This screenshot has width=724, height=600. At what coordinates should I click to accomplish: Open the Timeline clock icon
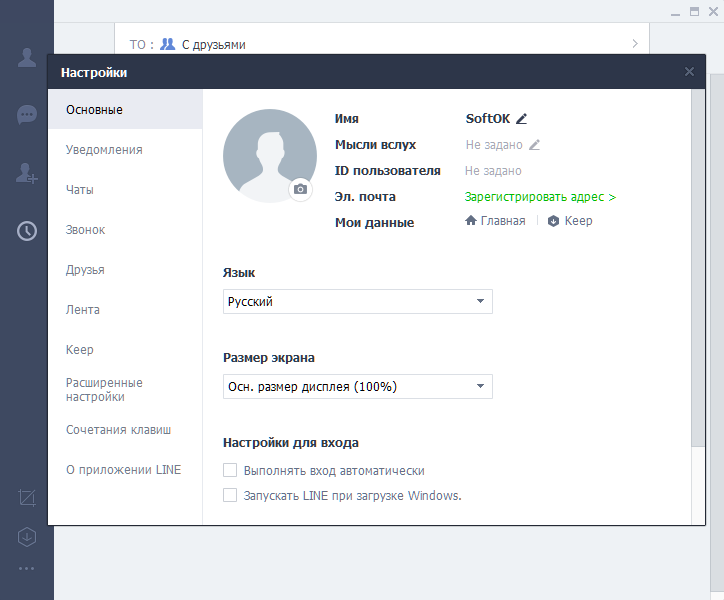click(x=27, y=231)
